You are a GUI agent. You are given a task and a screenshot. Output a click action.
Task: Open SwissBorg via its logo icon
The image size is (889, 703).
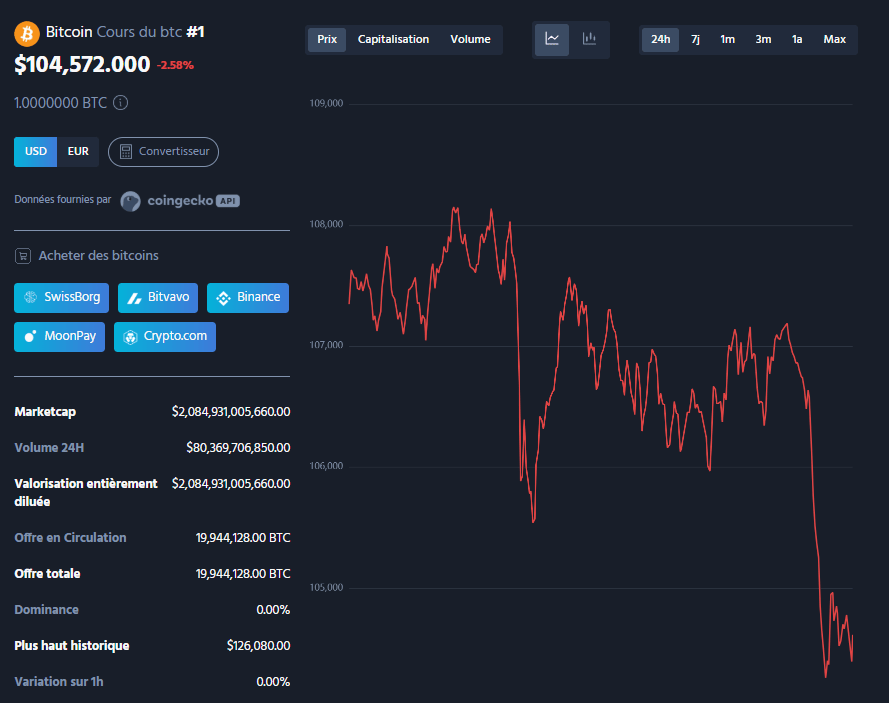coord(31,297)
